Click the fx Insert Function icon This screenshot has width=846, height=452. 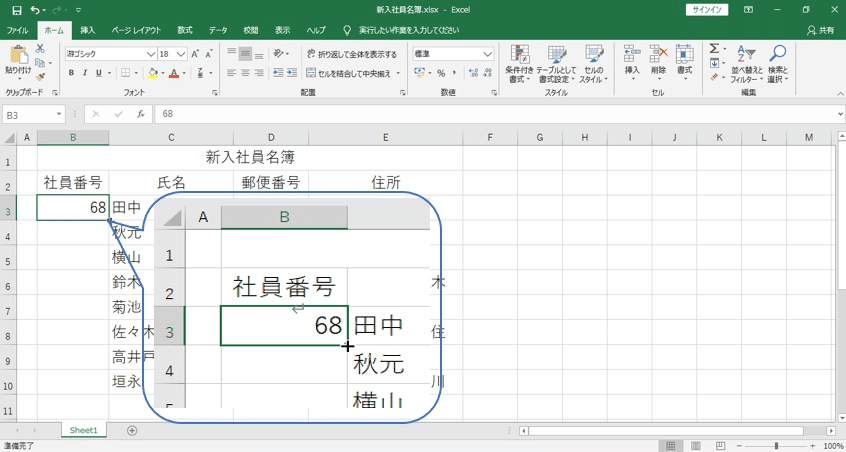pos(141,114)
